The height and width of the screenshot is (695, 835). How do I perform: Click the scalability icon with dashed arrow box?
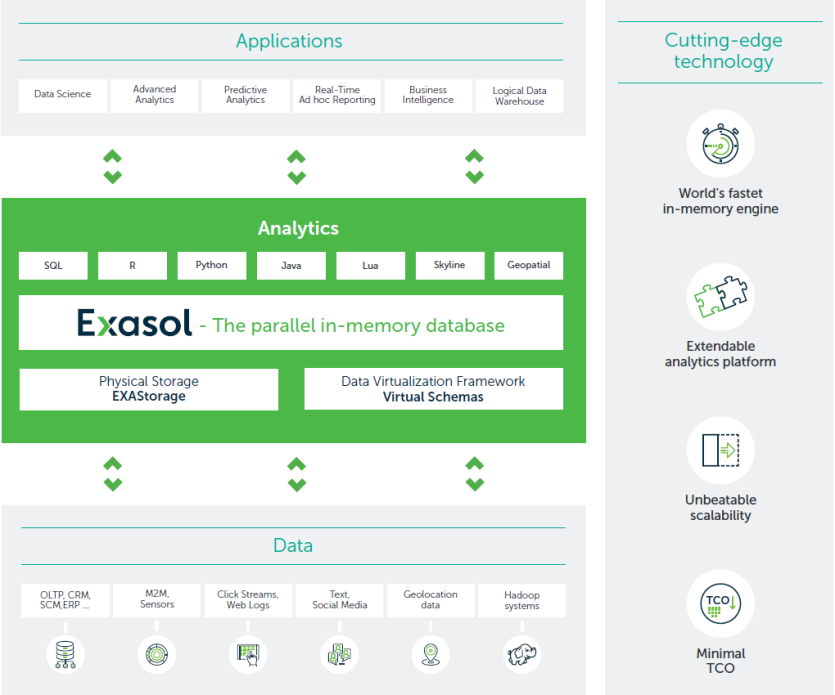[721, 450]
